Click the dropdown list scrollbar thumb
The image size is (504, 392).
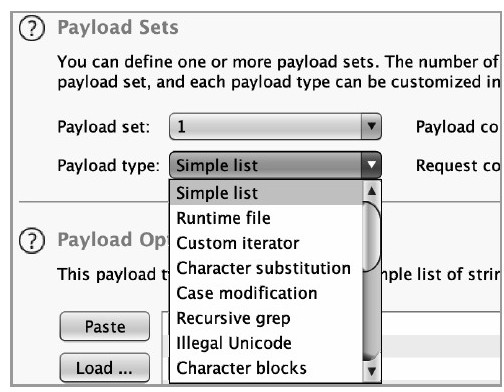(x=371, y=237)
